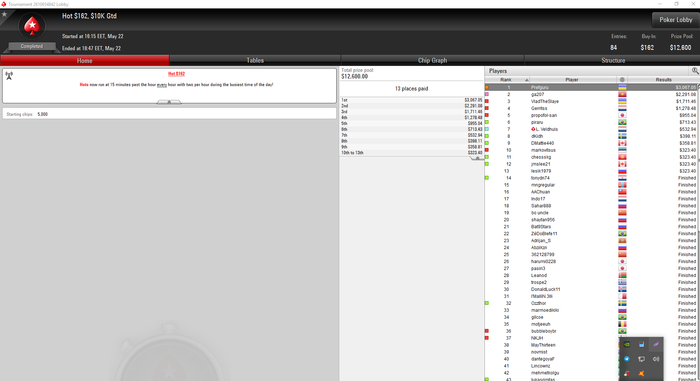Click the pink color tag beside rank 2
This screenshot has height=381, width=700.
(487, 94)
